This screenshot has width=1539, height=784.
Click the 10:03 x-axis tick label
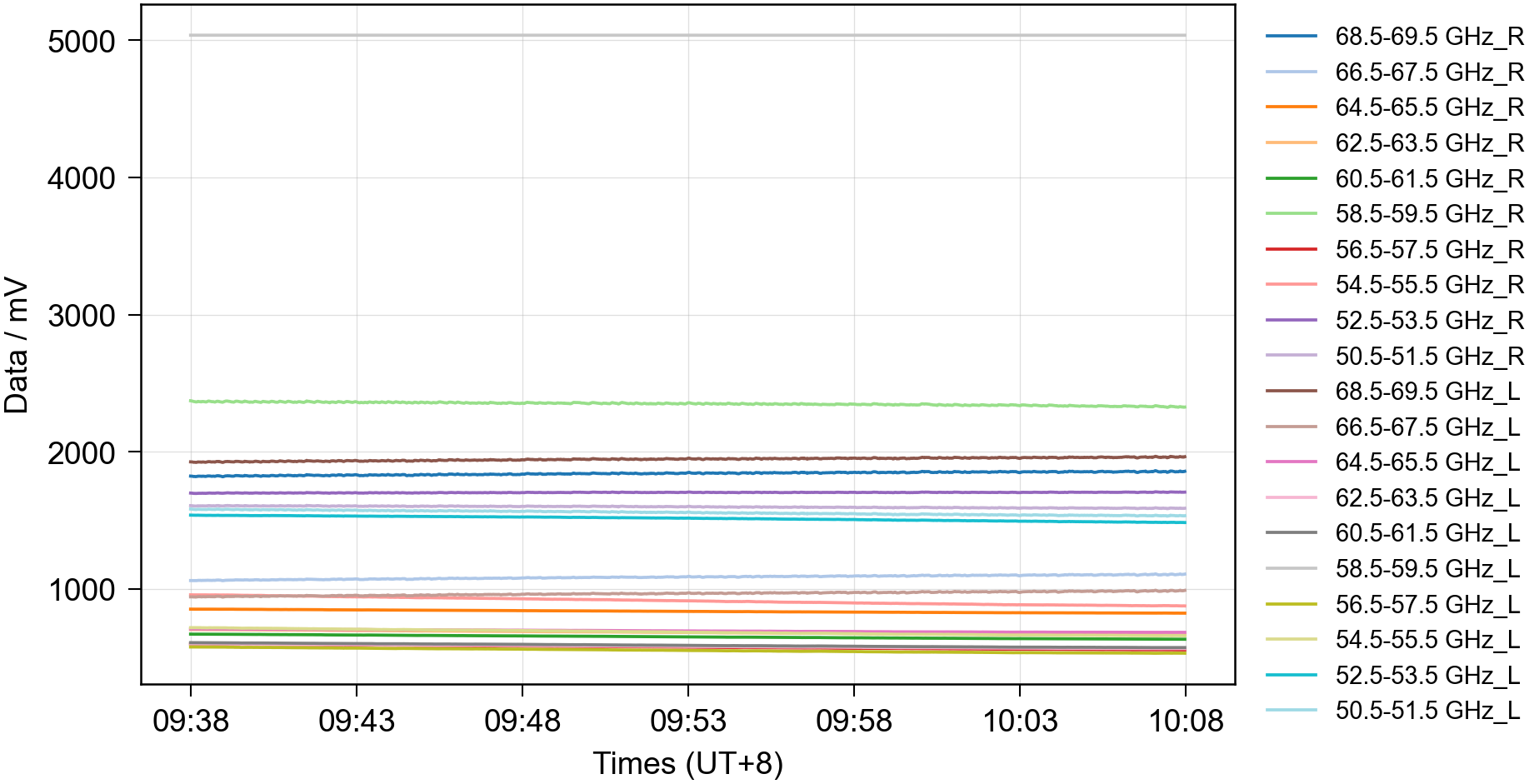click(x=1019, y=721)
